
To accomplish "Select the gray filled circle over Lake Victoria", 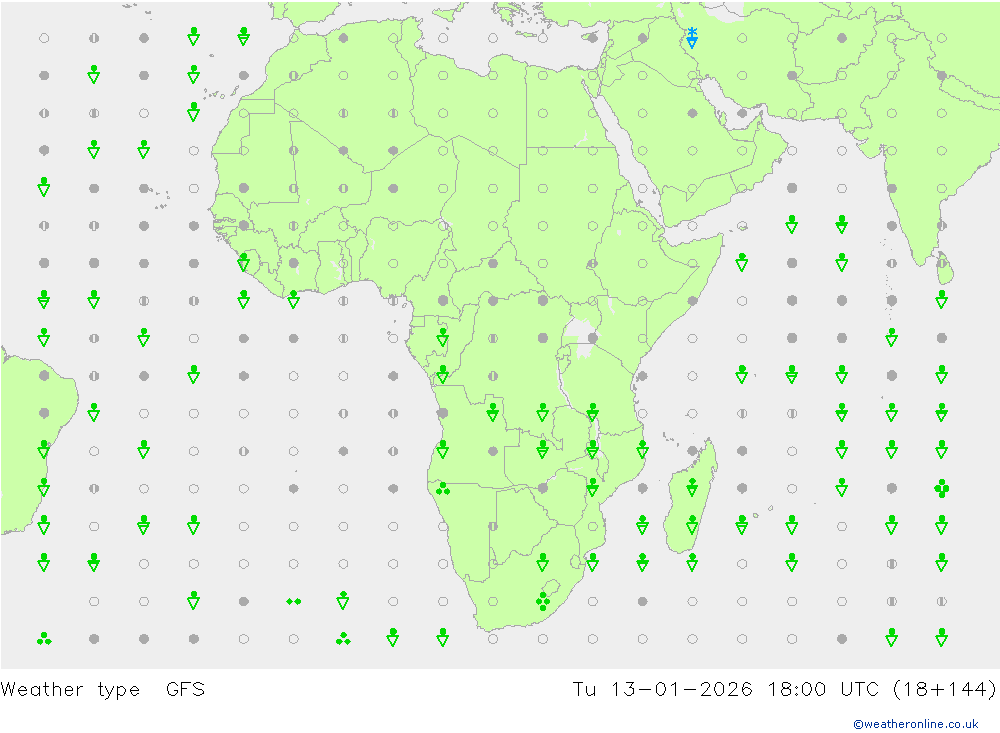I will coord(592,338).
